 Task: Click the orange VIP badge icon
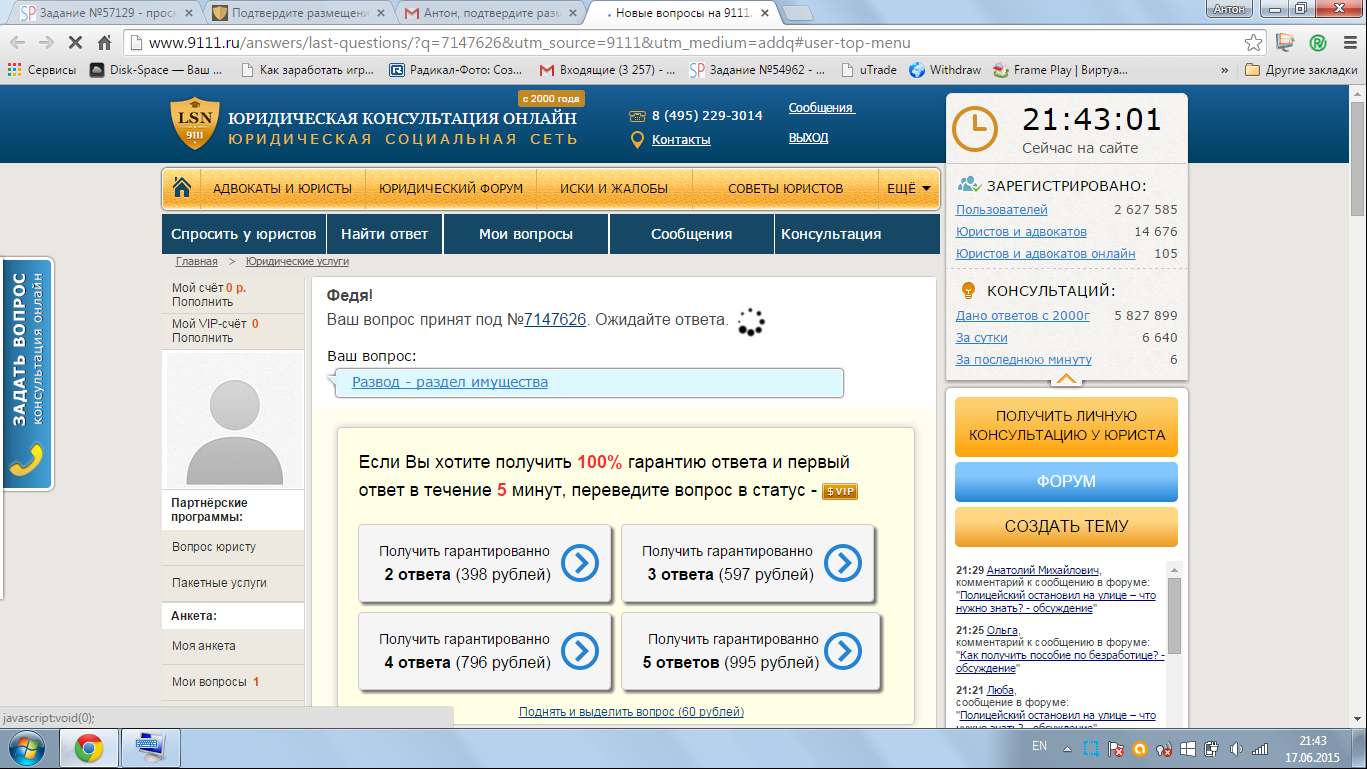click(x=840, y=491)
